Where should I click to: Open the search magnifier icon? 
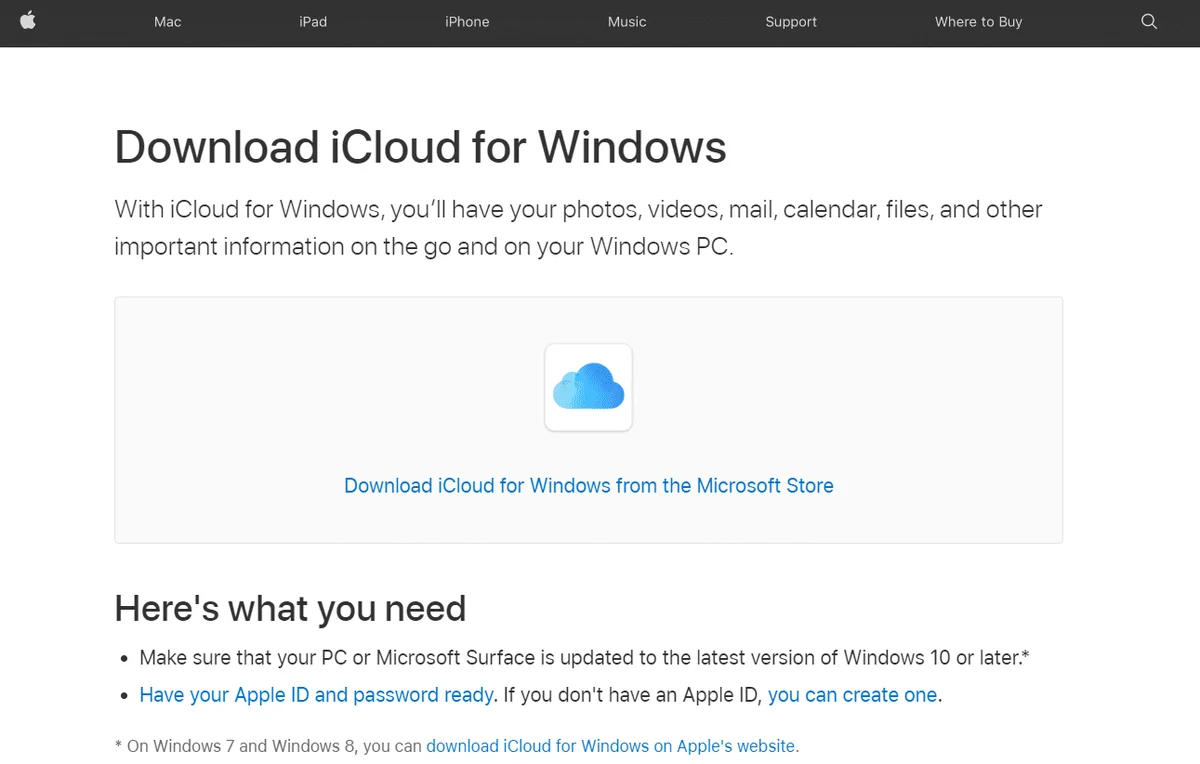pyautogui.click(x=1149, y=21)
